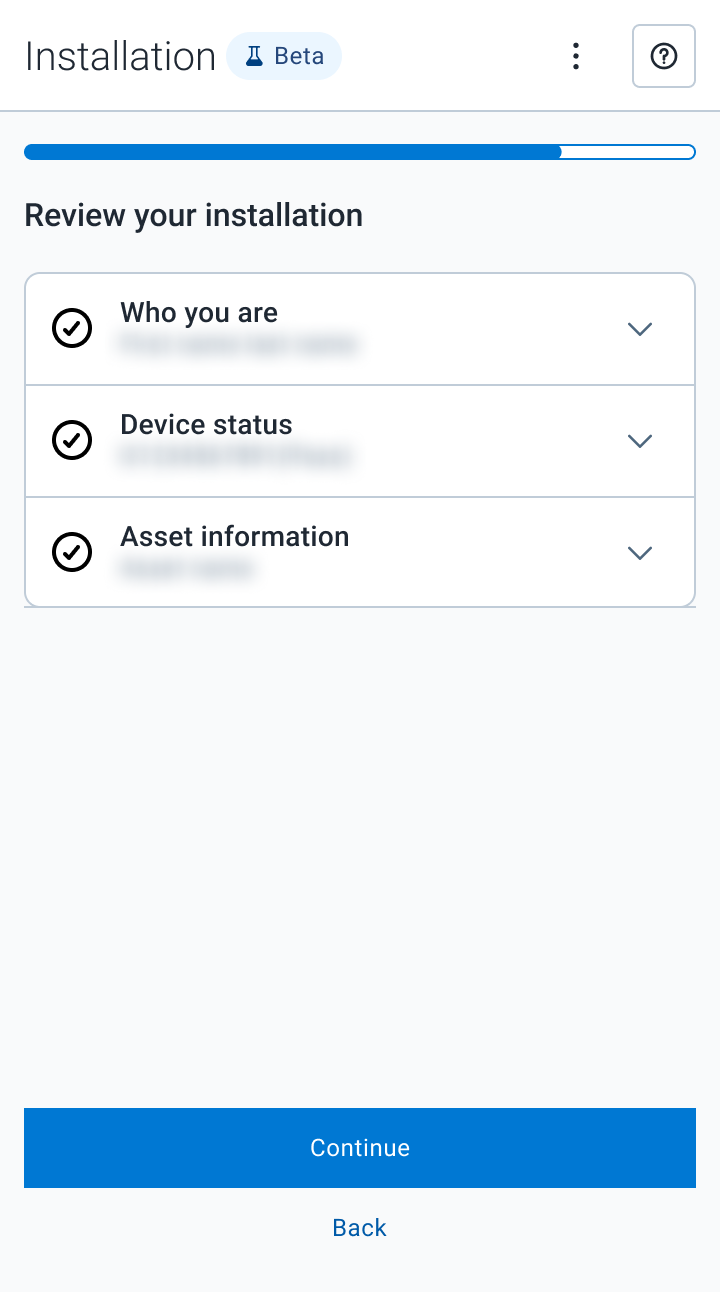Click the checkmark icon beside Who you are
Image resolution: width=720 pixels, height=1292 pixels.
pyautogui.click(x=72, y=328)
